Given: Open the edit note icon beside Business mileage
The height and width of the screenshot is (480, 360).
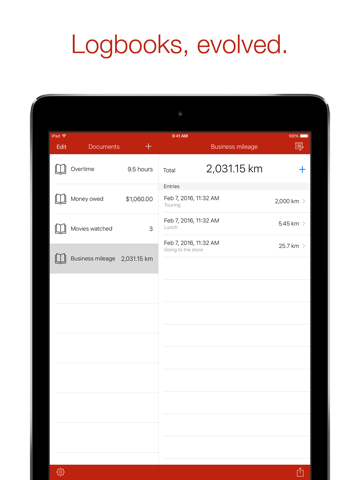Looking at the screenshot, I should (x=299, y=146).
